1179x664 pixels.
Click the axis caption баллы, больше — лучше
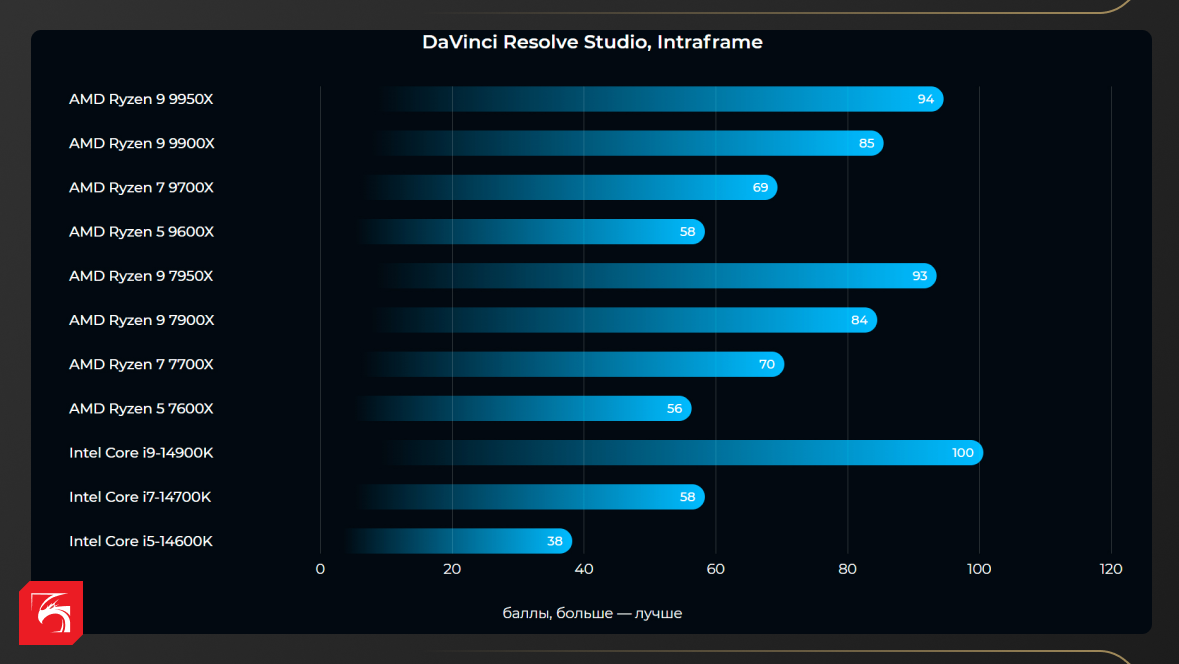click(x=593, y=614)
